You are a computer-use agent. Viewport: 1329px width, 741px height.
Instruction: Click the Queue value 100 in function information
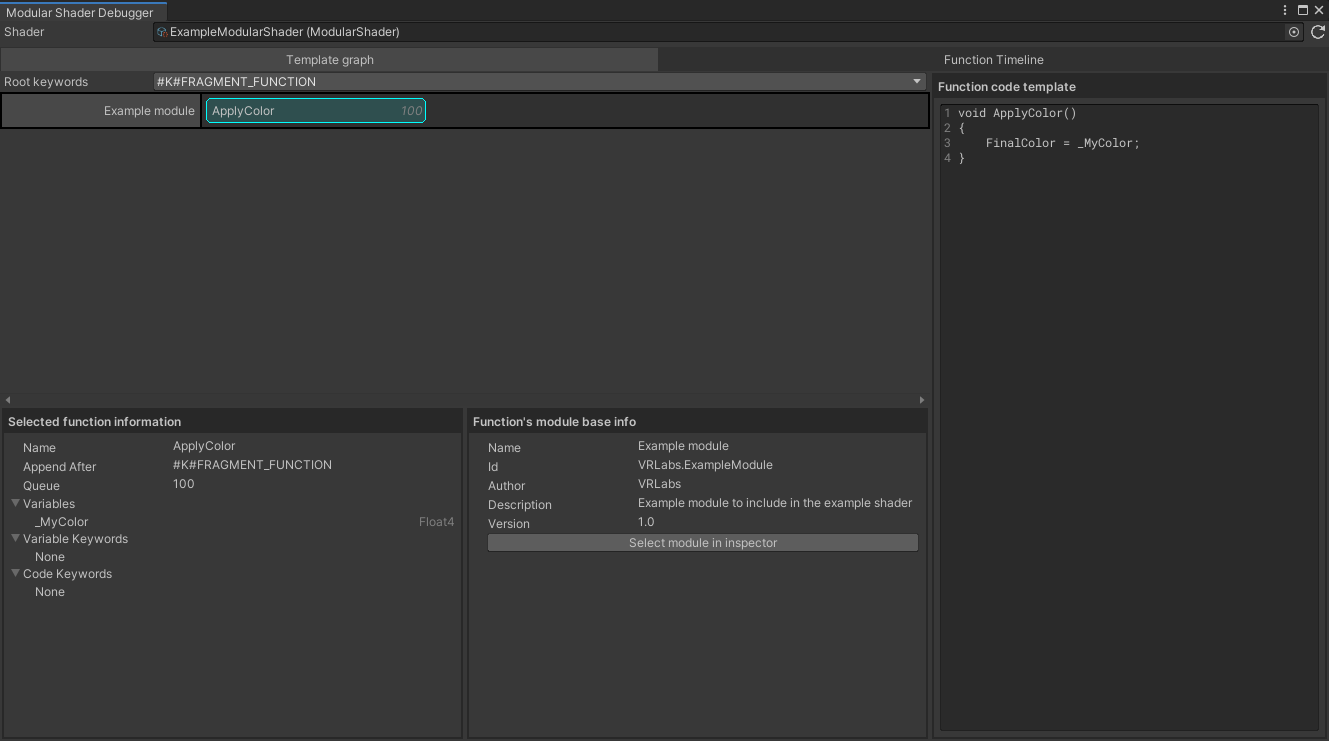click(x=184, y=484)
